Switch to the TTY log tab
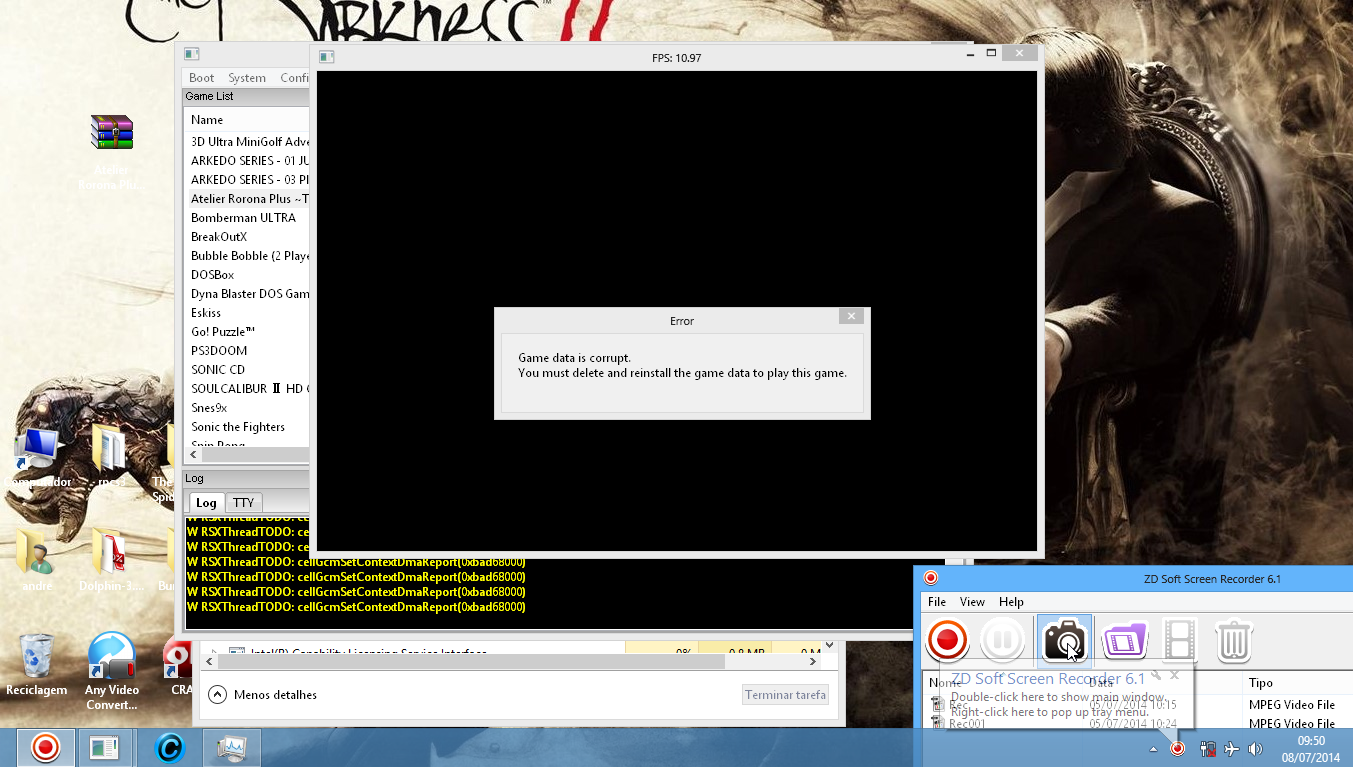This screenshot has height=767, width=1353. click(243, 503)
